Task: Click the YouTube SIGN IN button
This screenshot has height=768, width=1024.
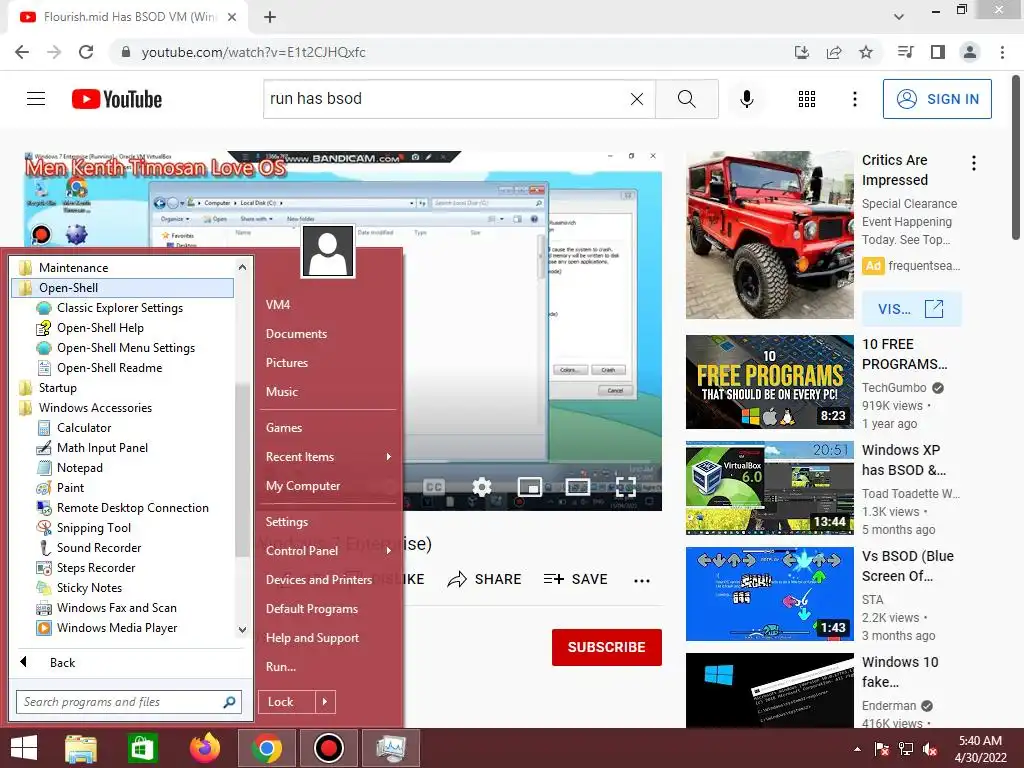Action: (x=937, y=99)
